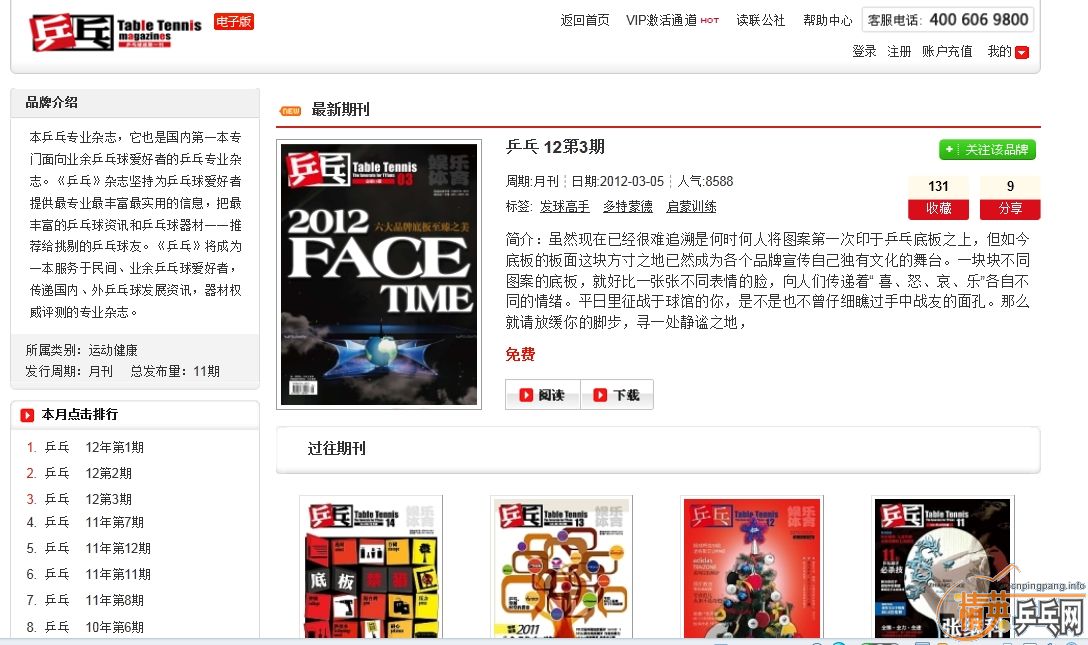Click 登录 to log in
The height and width of the screenshot is (645, 1088).
pos(864,51)
